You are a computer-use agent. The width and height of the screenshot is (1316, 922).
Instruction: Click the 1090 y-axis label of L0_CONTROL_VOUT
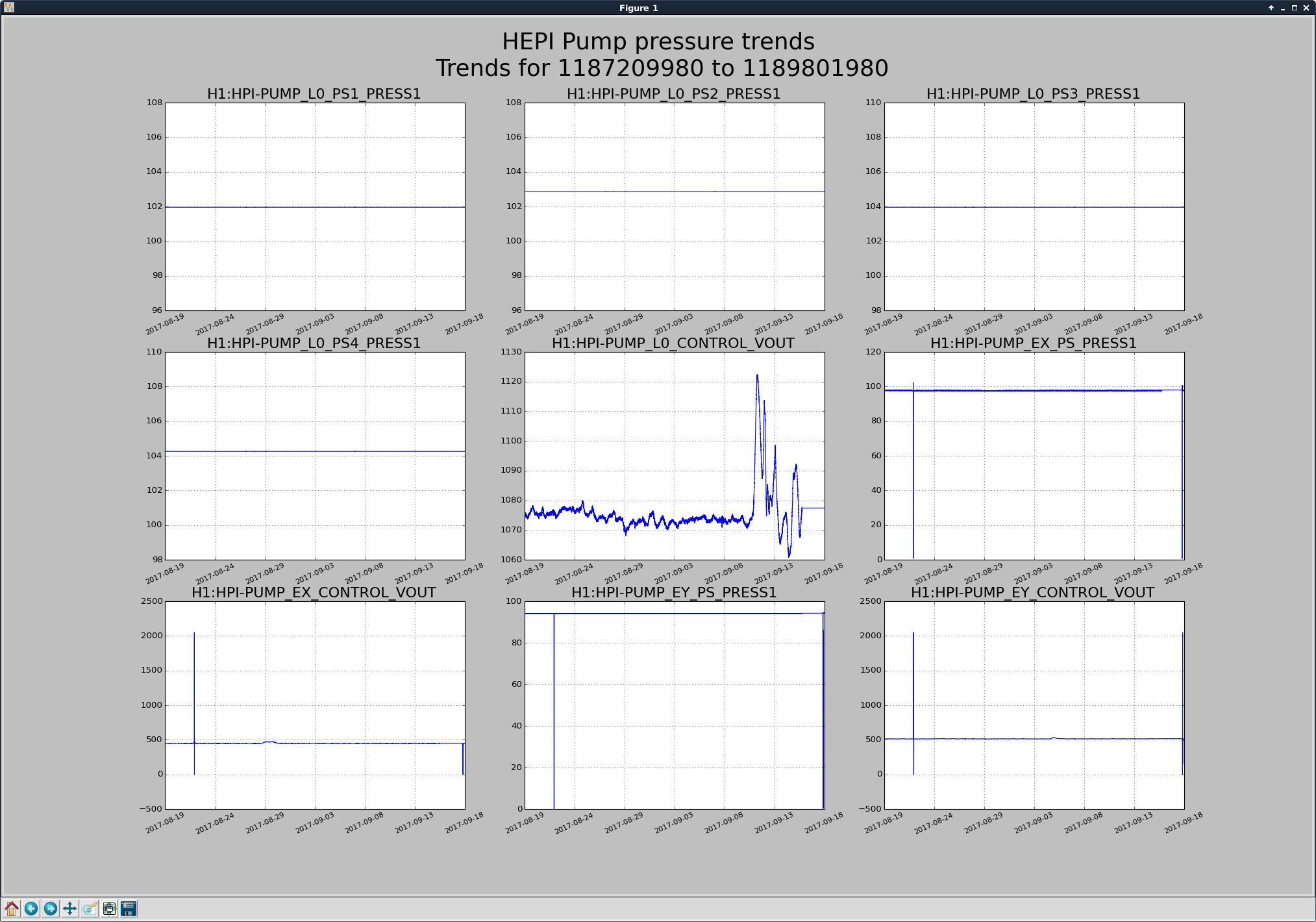pyautogui.click(x=511, y=470)
